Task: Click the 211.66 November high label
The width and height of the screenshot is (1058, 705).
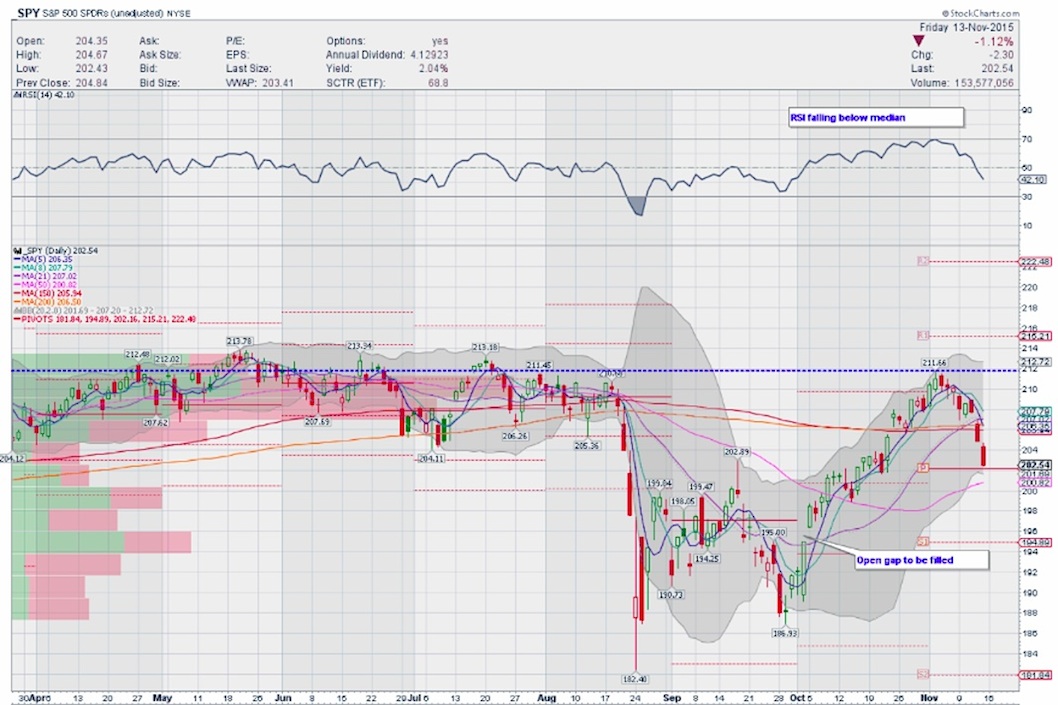Action: tap(936, 363)
